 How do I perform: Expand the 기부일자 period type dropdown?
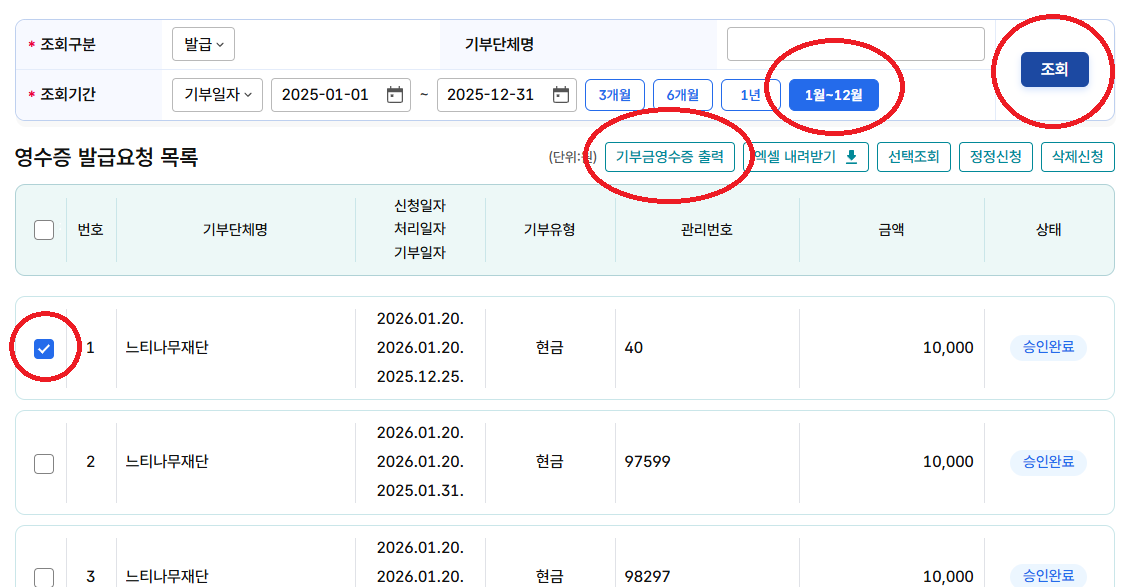coord(217,95)
